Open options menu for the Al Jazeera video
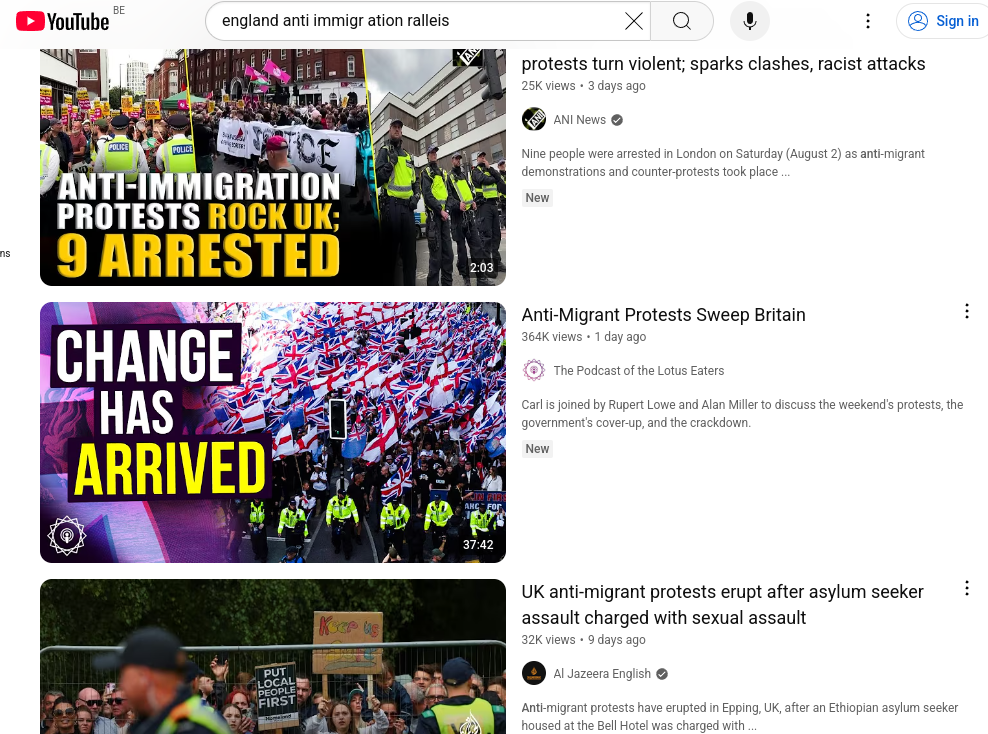The height and width of the screenshot is (734, 988). (967, 588)
